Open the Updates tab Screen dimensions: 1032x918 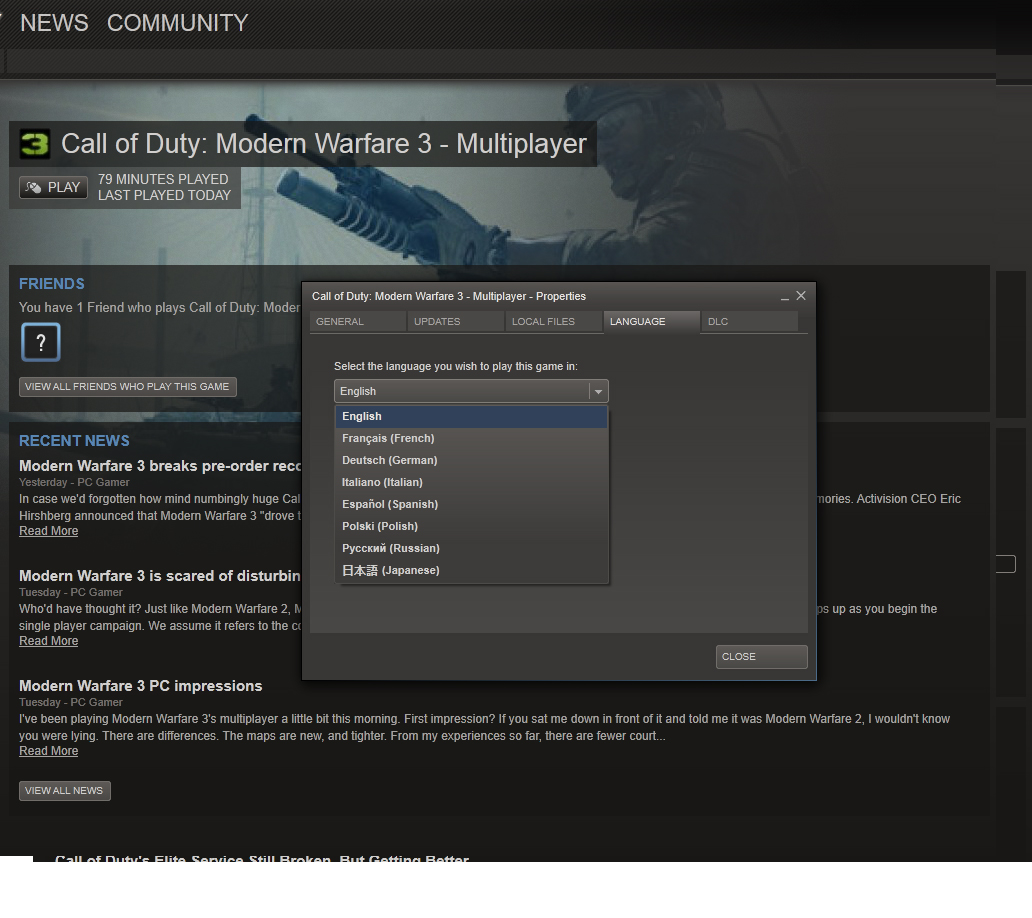455,322
